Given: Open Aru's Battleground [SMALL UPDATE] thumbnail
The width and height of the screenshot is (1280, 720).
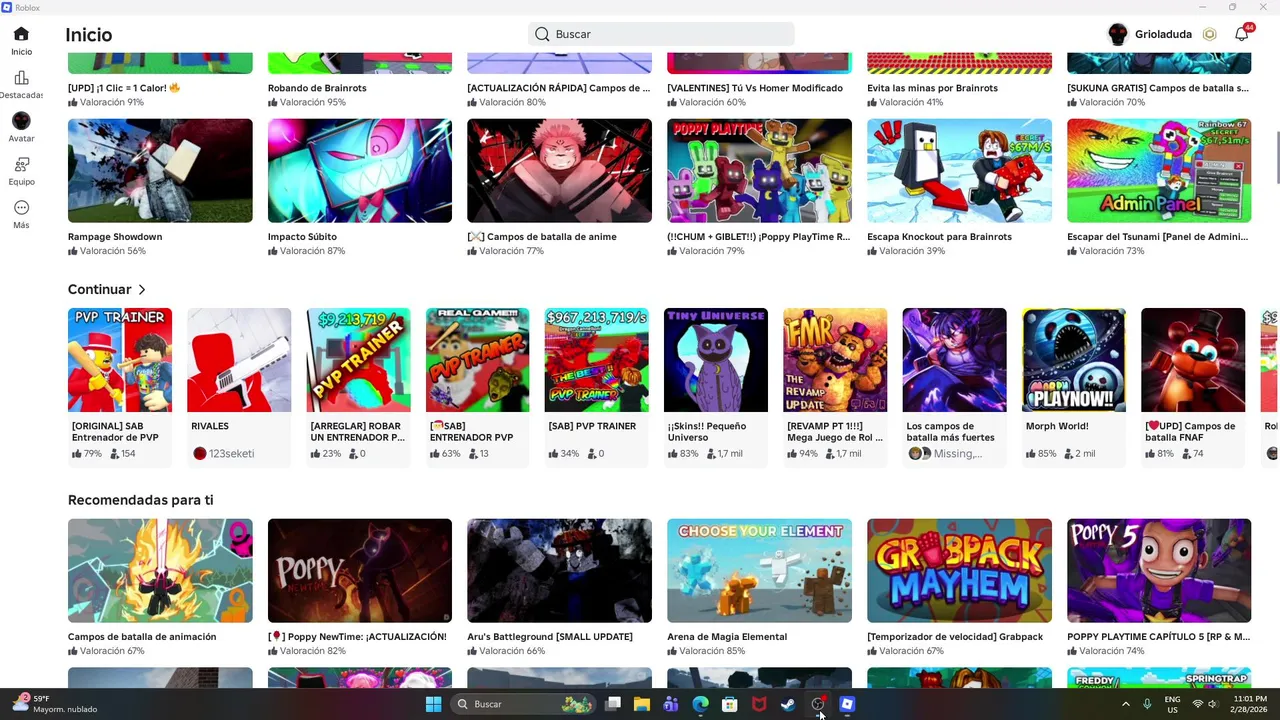Looking at the screenshot, I should 559,571.
